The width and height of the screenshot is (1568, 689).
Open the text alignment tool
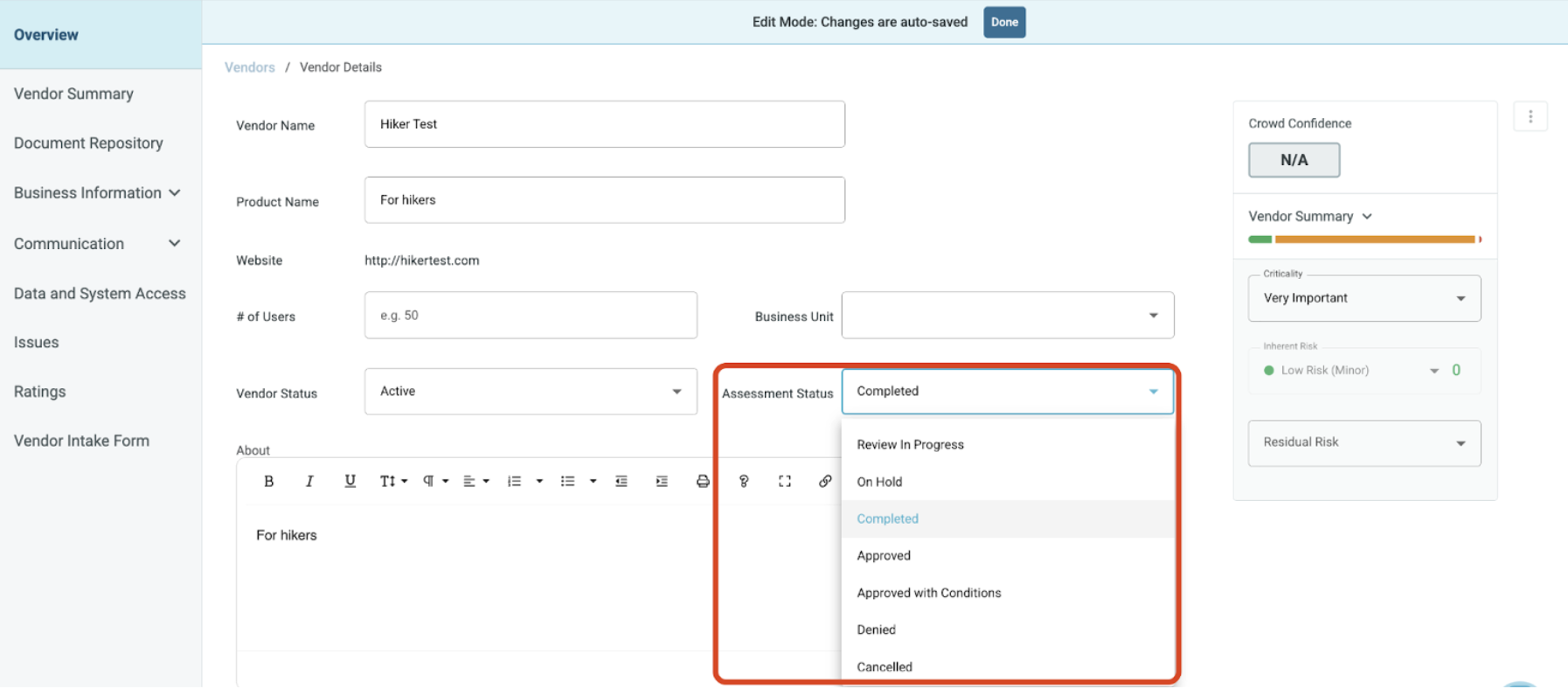(475, 481)
